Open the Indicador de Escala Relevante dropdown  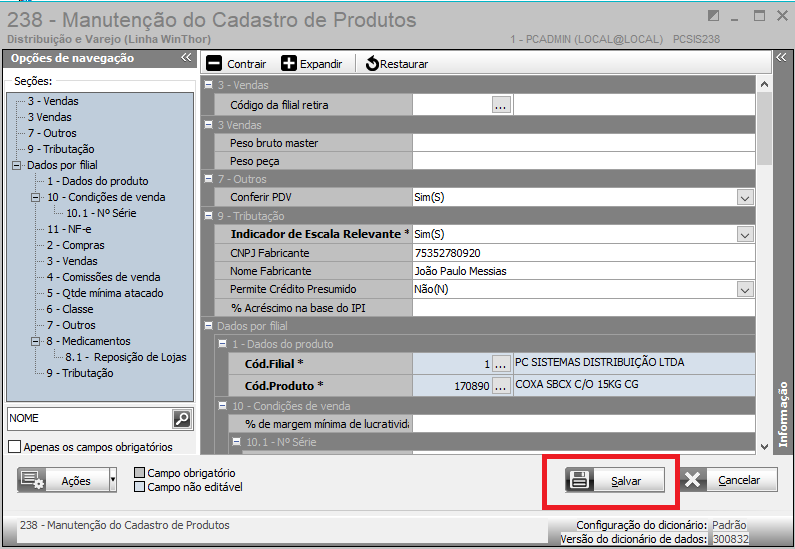[745, 235]
